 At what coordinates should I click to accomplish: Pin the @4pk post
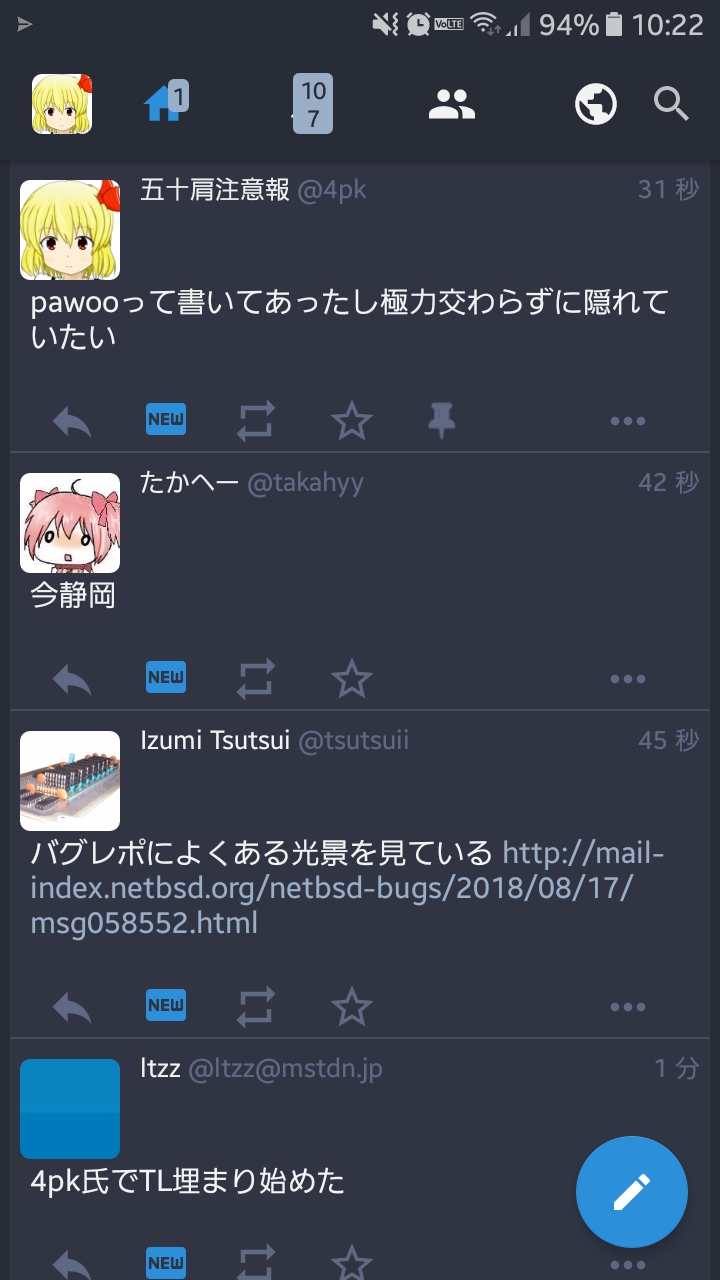[x=442, y=422]
